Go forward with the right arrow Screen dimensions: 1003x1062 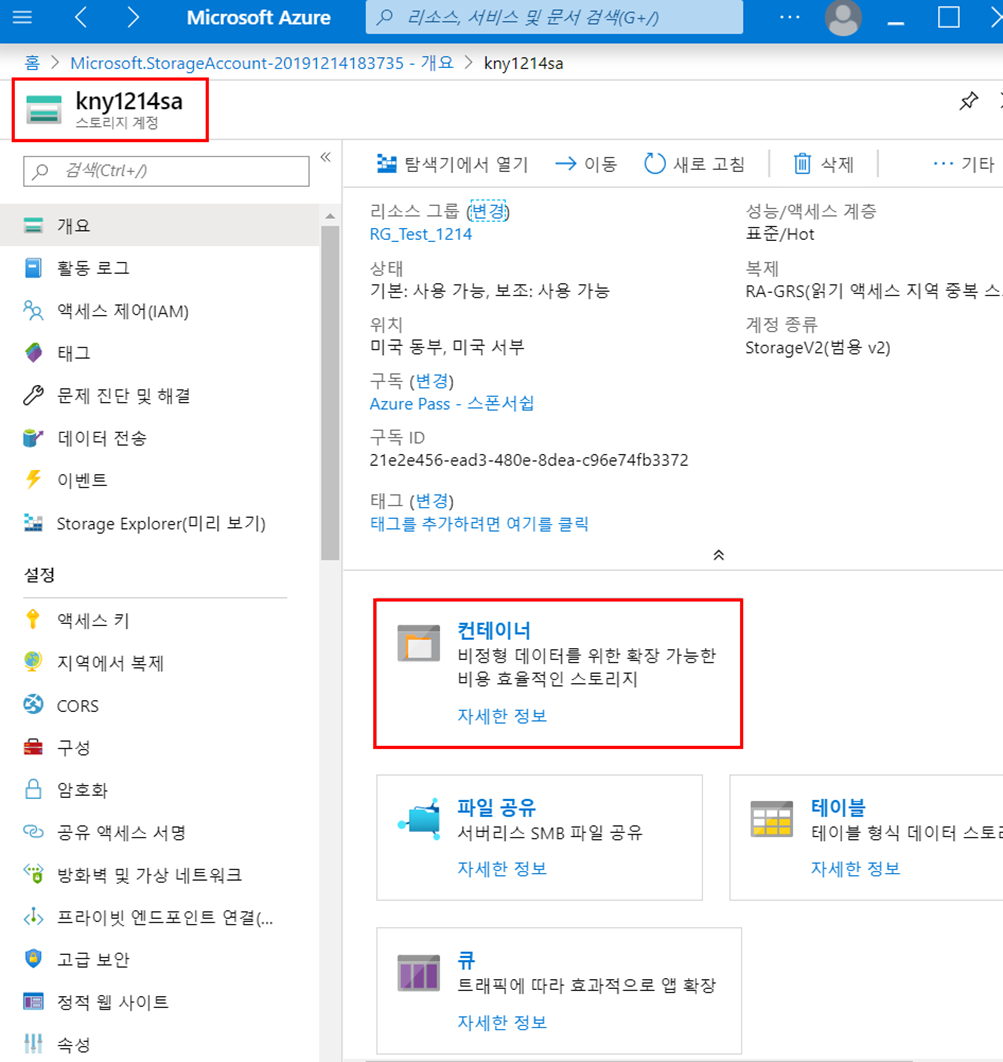(x=133, y=17)
